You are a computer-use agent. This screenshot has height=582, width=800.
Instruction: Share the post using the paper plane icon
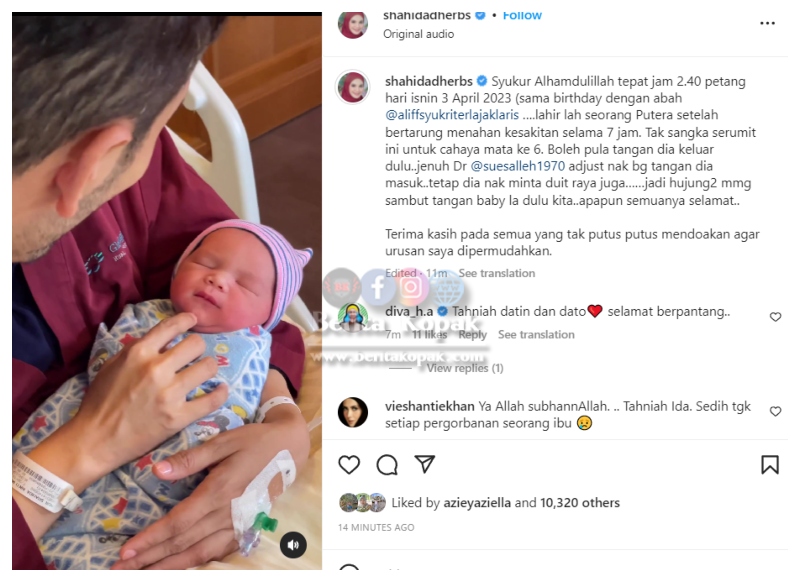click(x=424, y=464)
